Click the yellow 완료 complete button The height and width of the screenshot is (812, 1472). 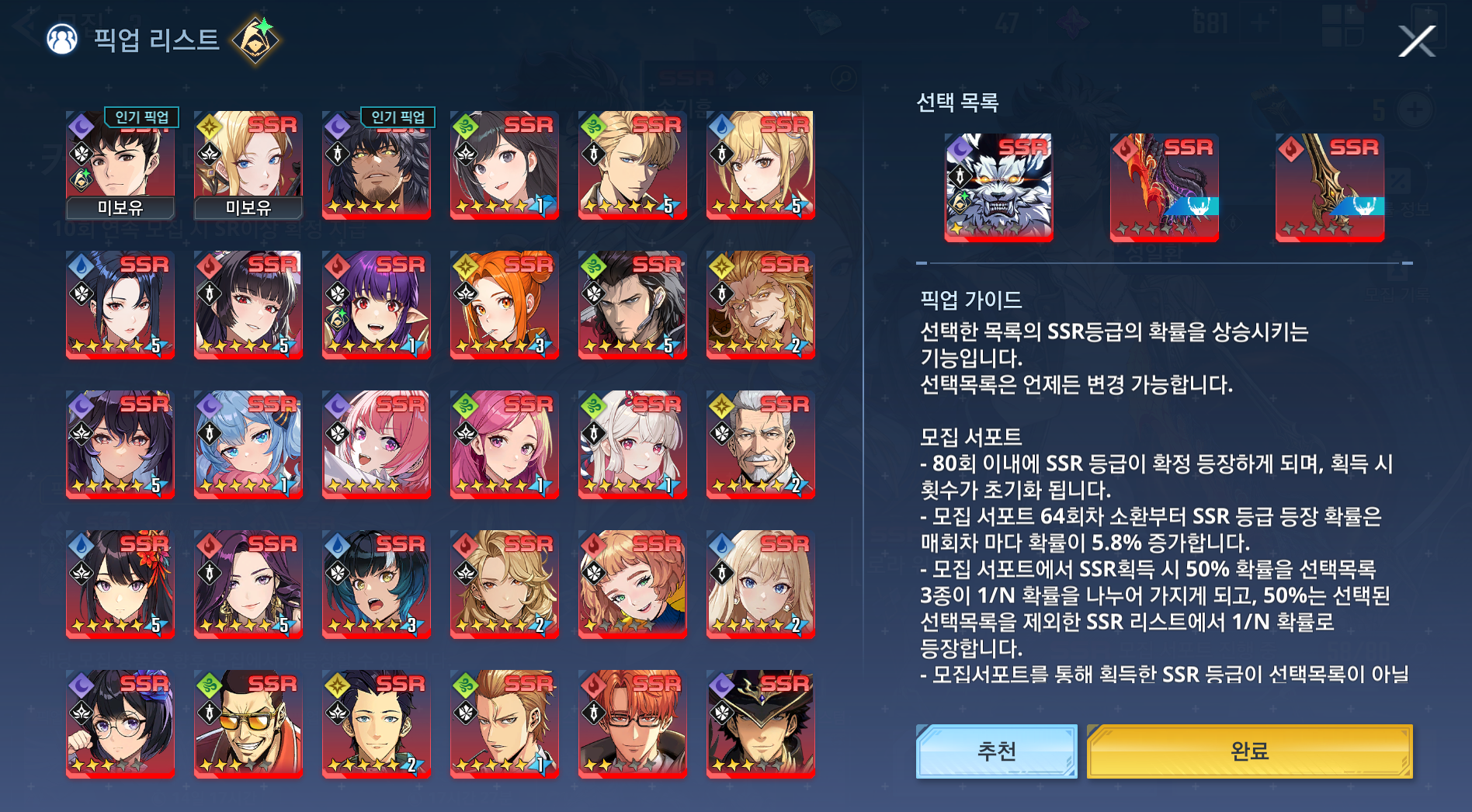pyautogui.click(x=1249, y=751)
